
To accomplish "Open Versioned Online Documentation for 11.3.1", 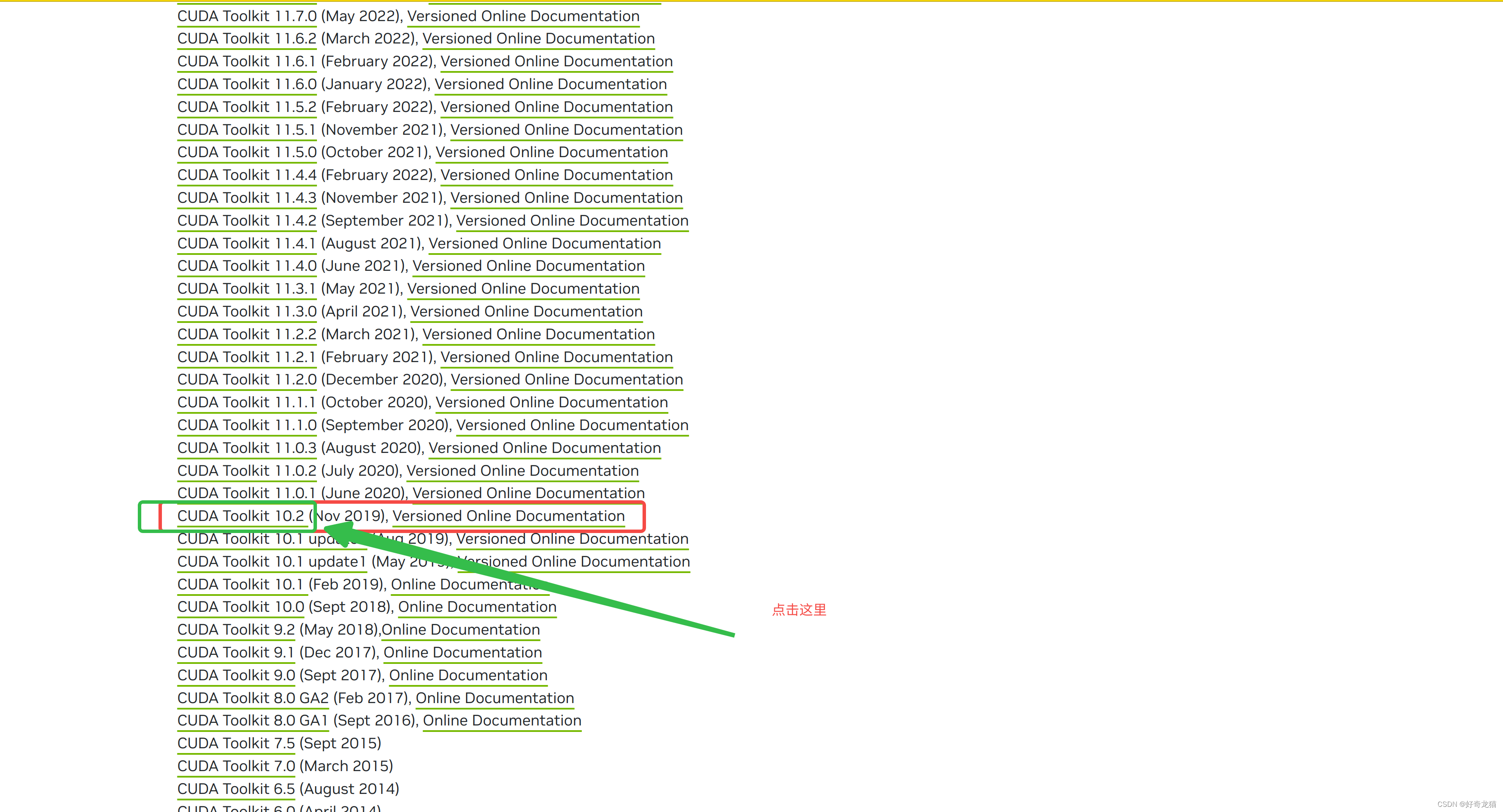I will pos(523,289).
